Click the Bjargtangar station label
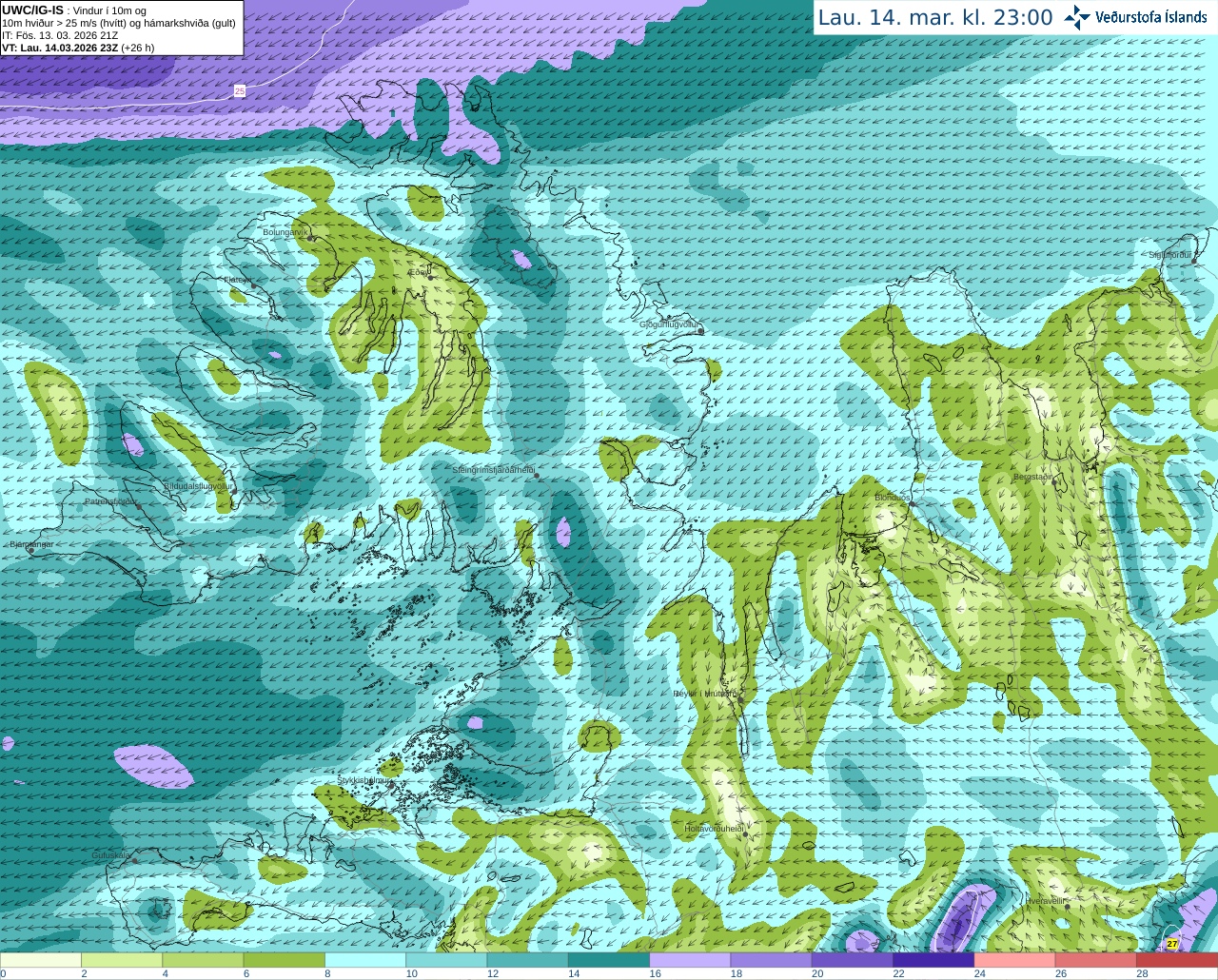Viewport: 1218px width, 980px height. click(x=31, y=544)
